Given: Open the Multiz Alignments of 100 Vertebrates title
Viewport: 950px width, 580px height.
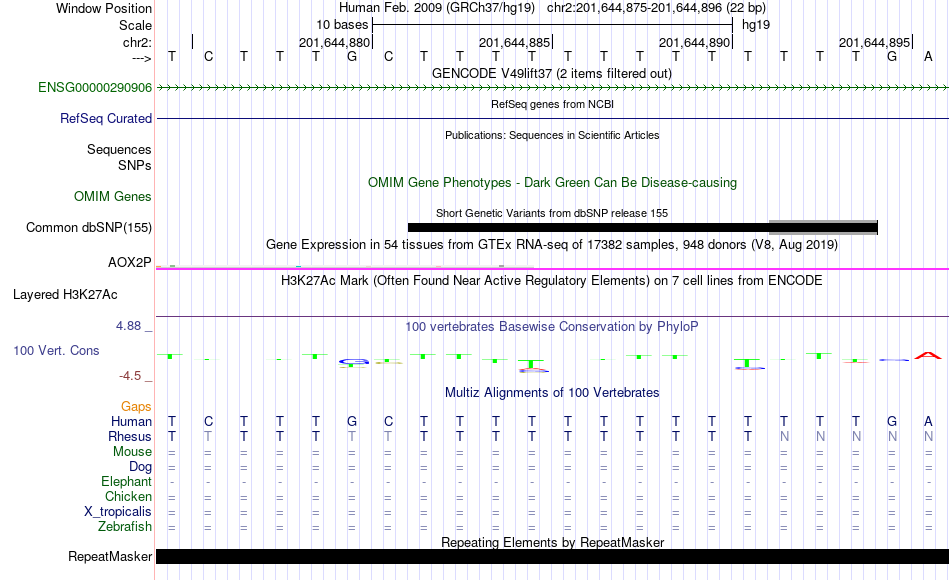Looking at the screenshot, I should click(x=552, y=393).
